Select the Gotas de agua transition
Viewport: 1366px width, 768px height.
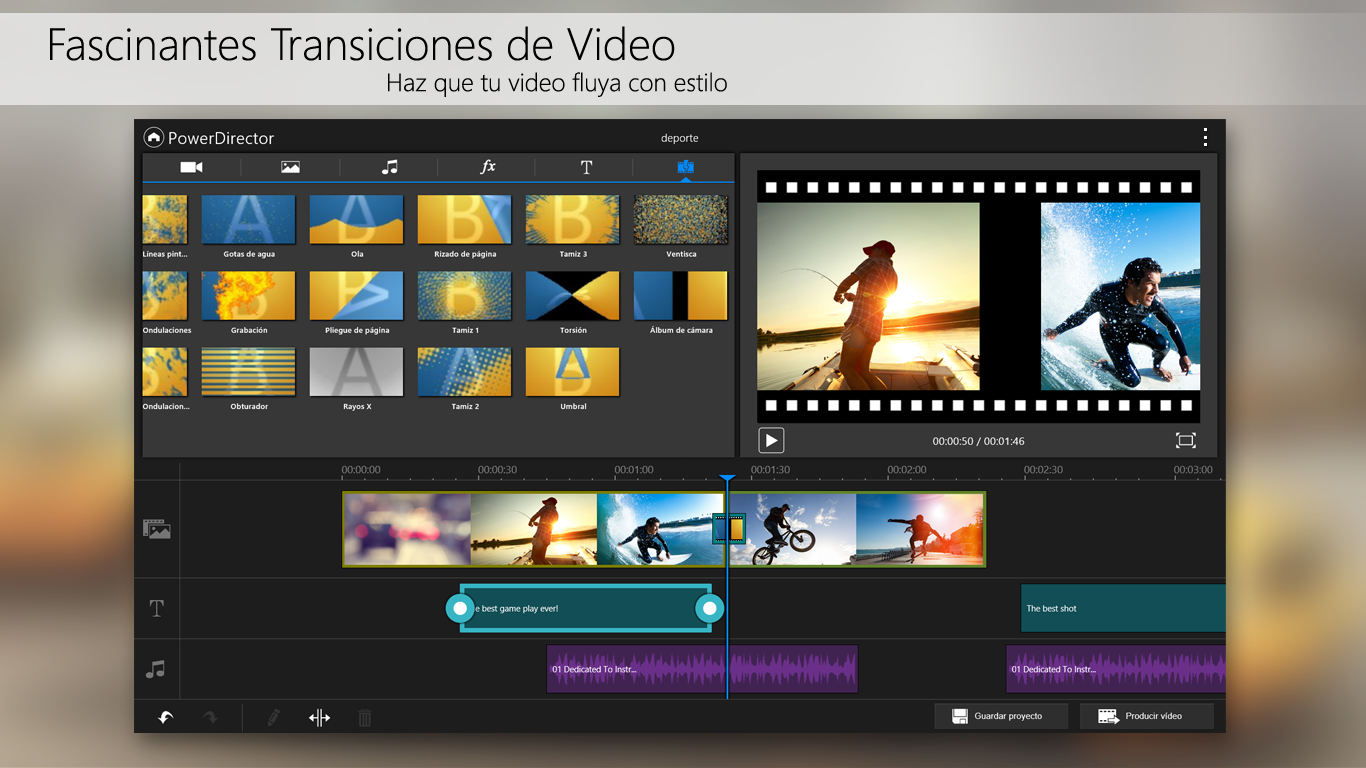pos(249,220)
